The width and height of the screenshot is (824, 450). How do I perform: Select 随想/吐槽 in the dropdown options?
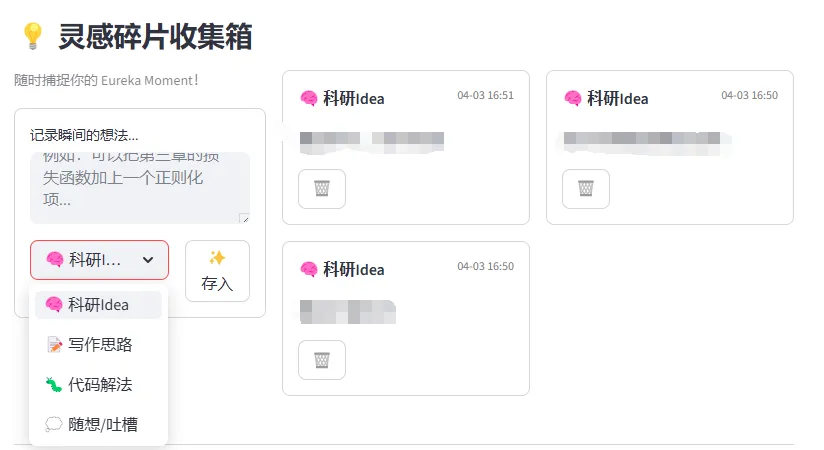[102, 425]
